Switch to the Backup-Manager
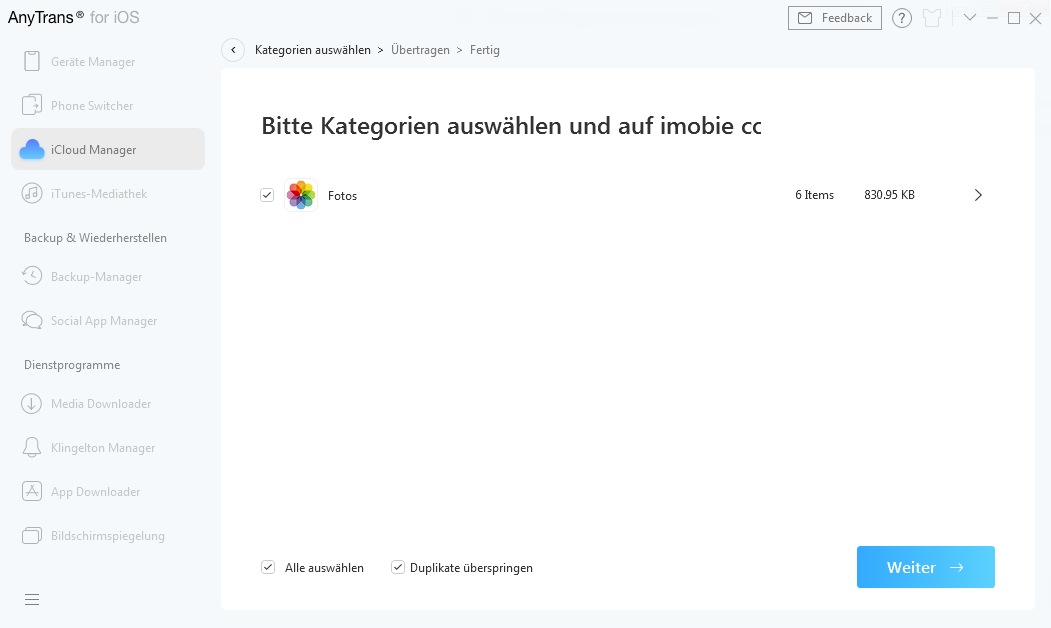The width and height of the screenshot is (1051, 628). pyautogui.click(x=95, y=276)
